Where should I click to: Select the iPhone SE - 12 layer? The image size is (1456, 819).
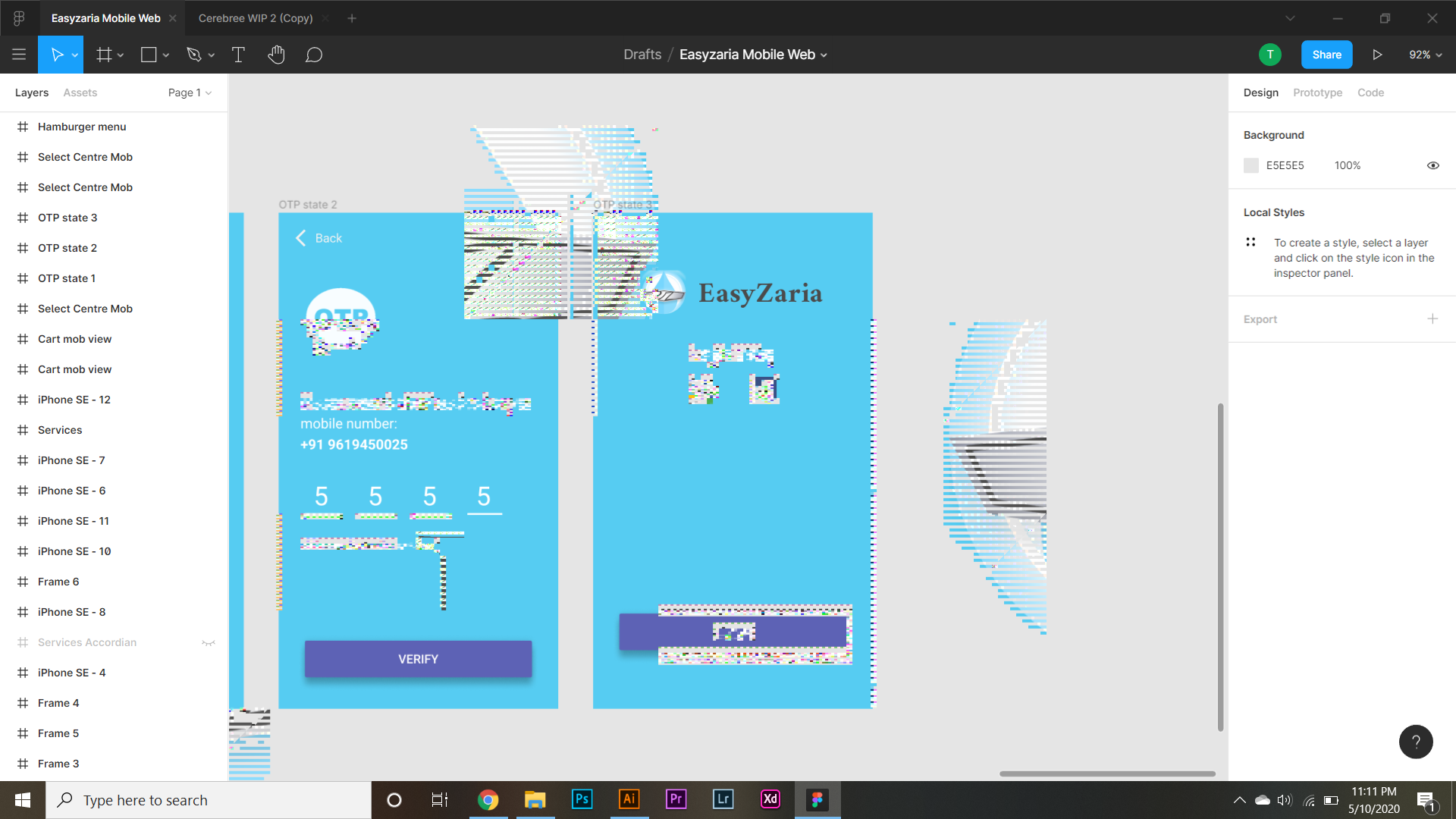click(x=114, y=400)
